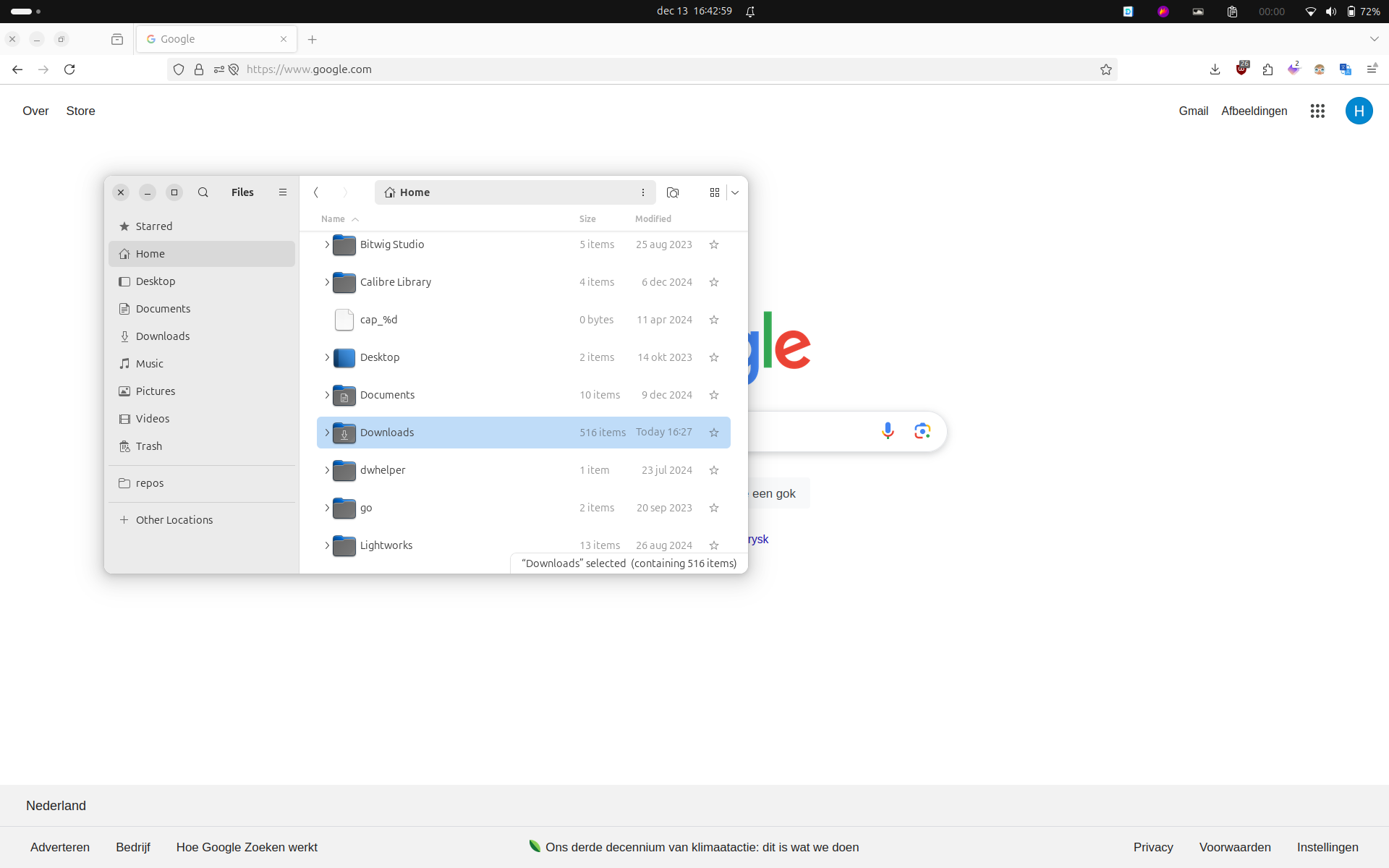The image size is (1389, 868).
Task: Sort files by Modified column
Action: point(653,219)
